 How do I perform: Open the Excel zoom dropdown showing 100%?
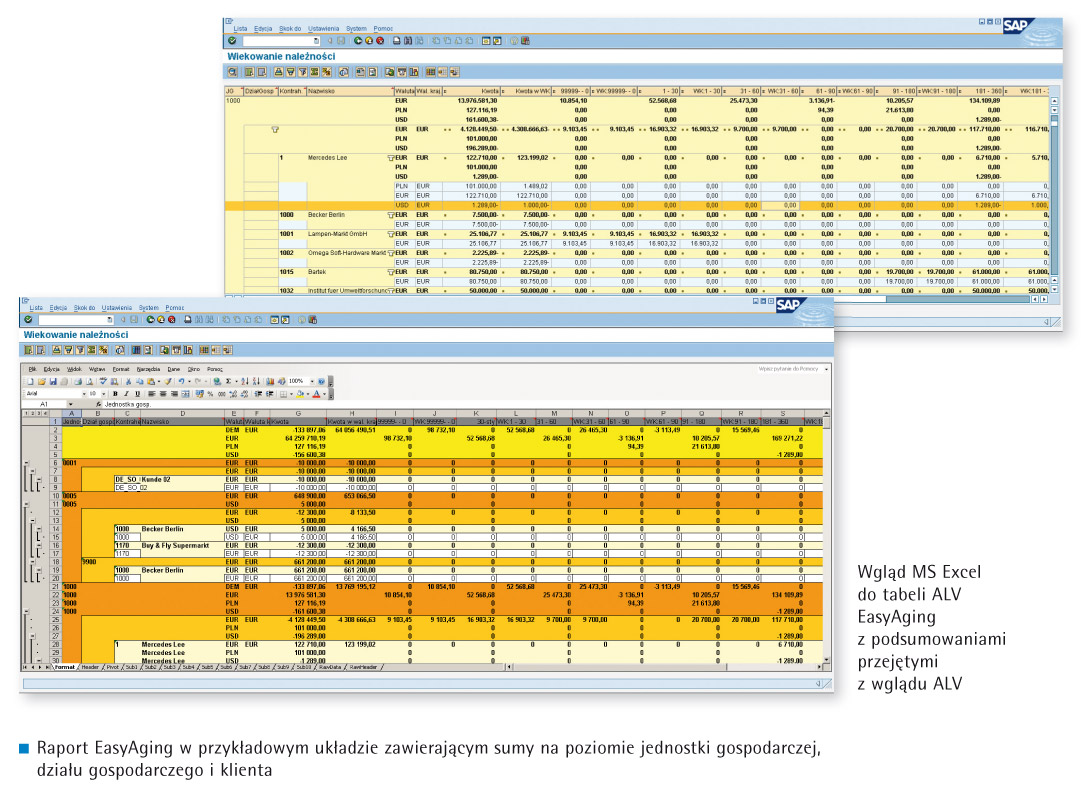pyautogui.click(x=312, y=381)
